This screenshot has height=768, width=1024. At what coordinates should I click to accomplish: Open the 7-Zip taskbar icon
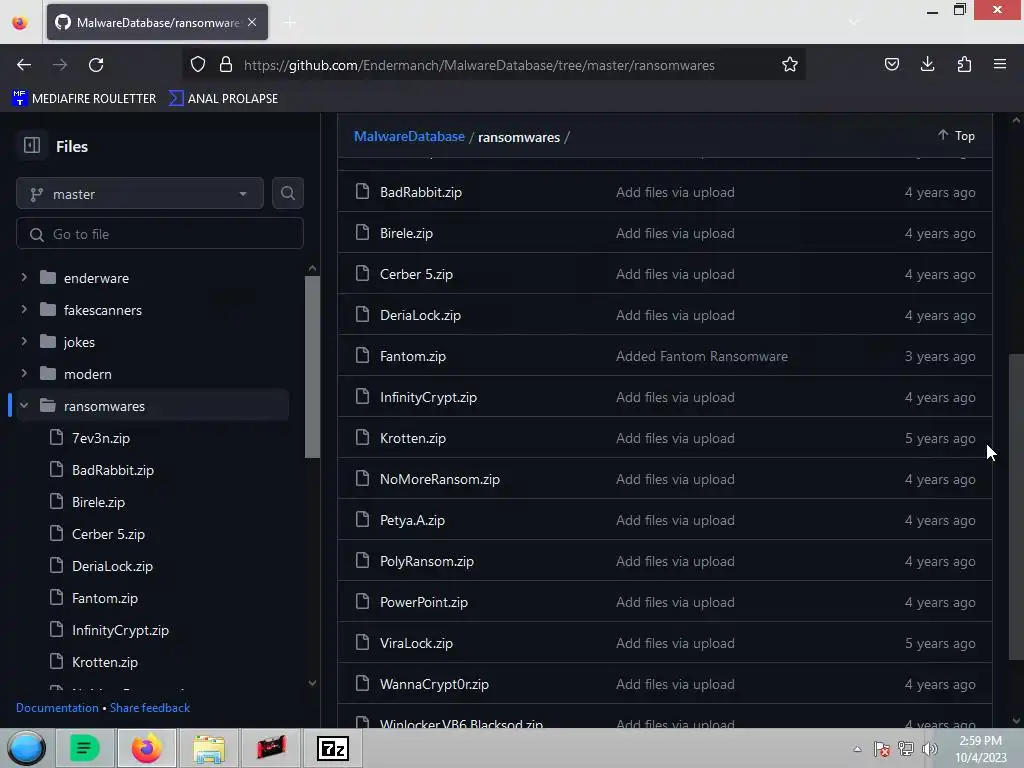332,748
